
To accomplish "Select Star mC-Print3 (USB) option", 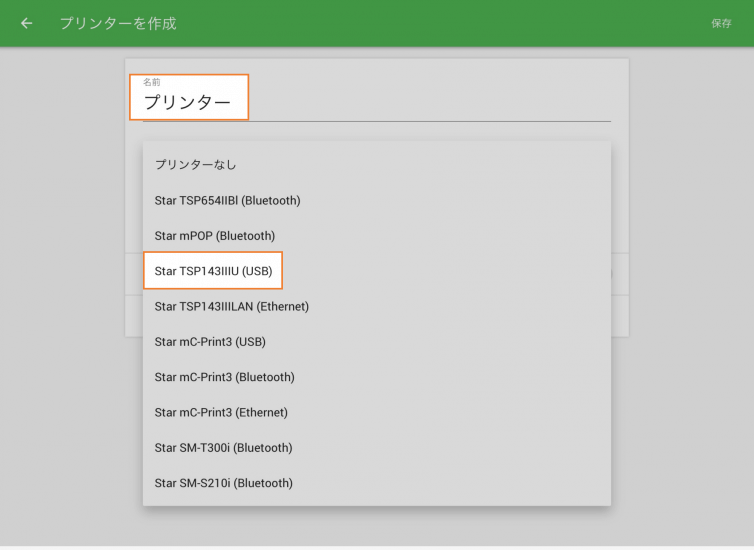I will (x=377, y=342).
